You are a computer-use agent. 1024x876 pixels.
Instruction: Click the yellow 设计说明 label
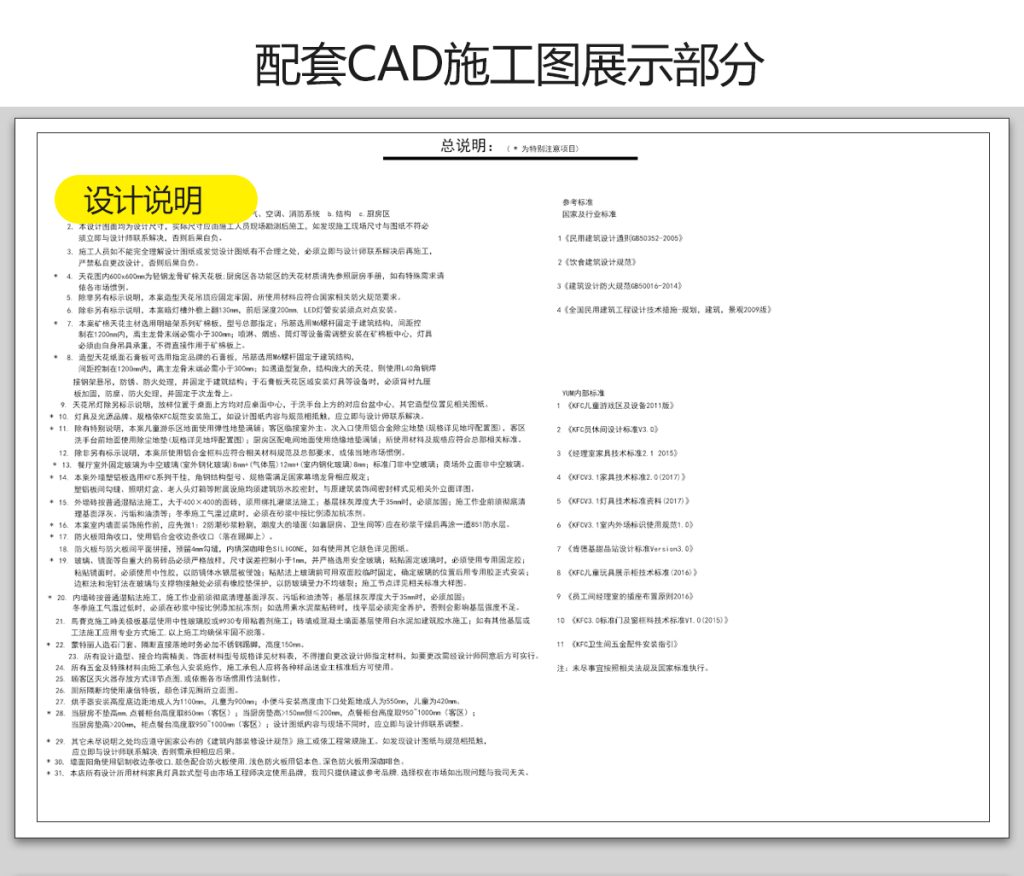point(156,200)
